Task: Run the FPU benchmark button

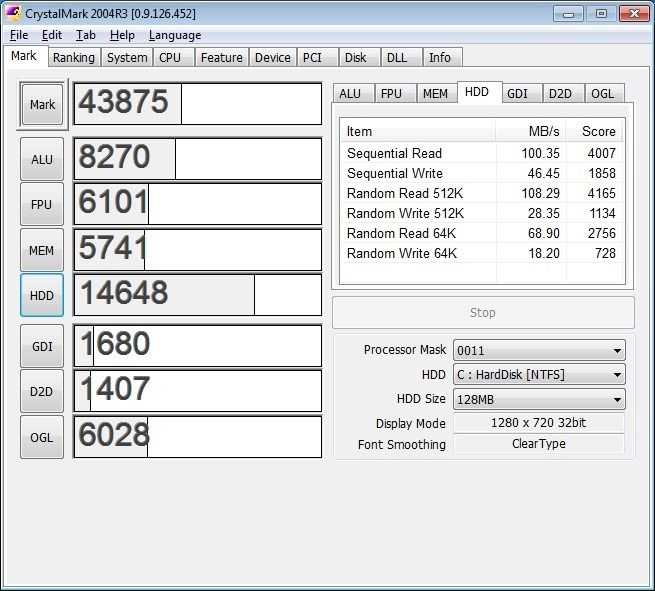Action: tap(42, 205)
